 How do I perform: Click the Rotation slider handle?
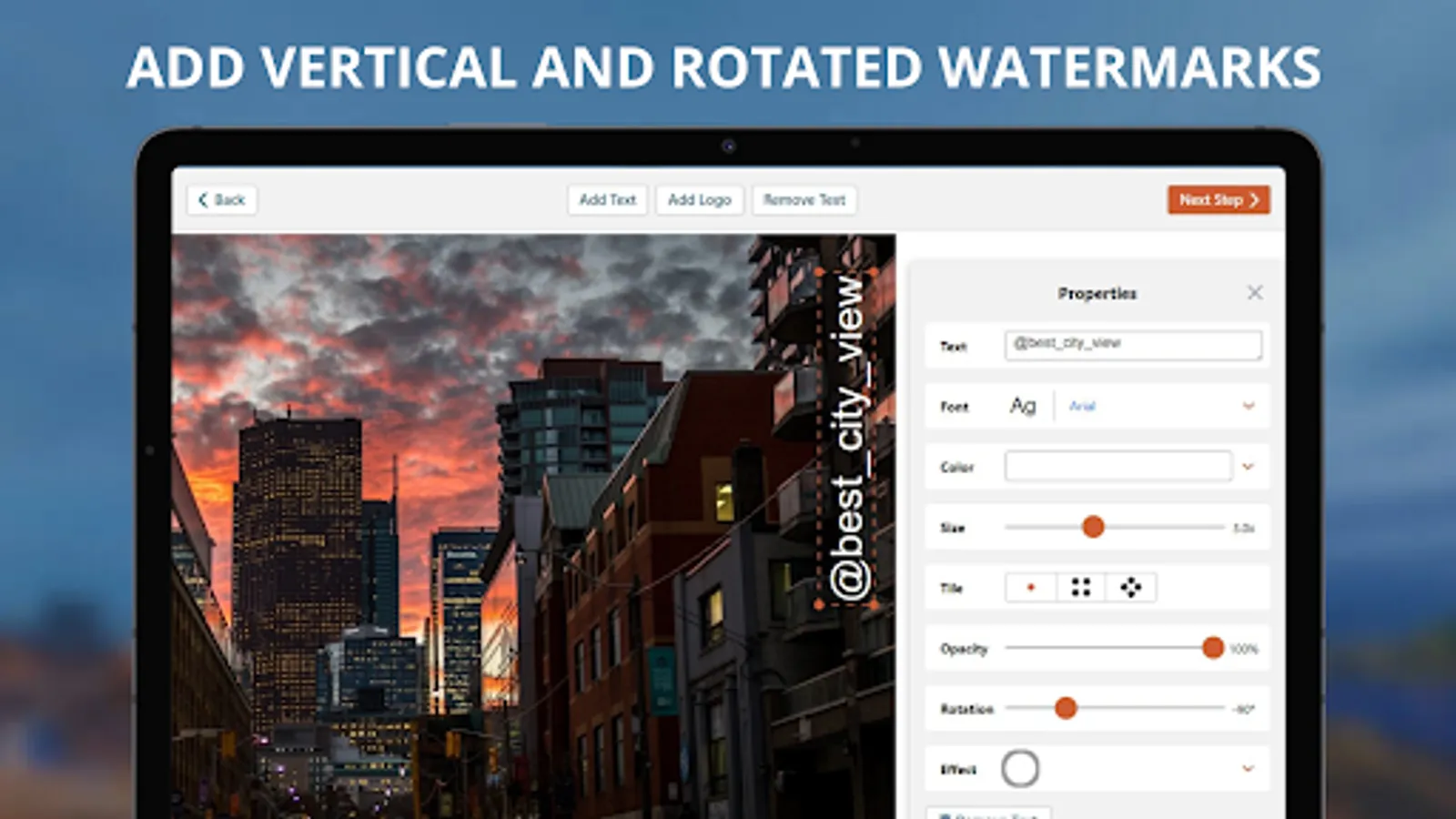(x=1066, y=708)
